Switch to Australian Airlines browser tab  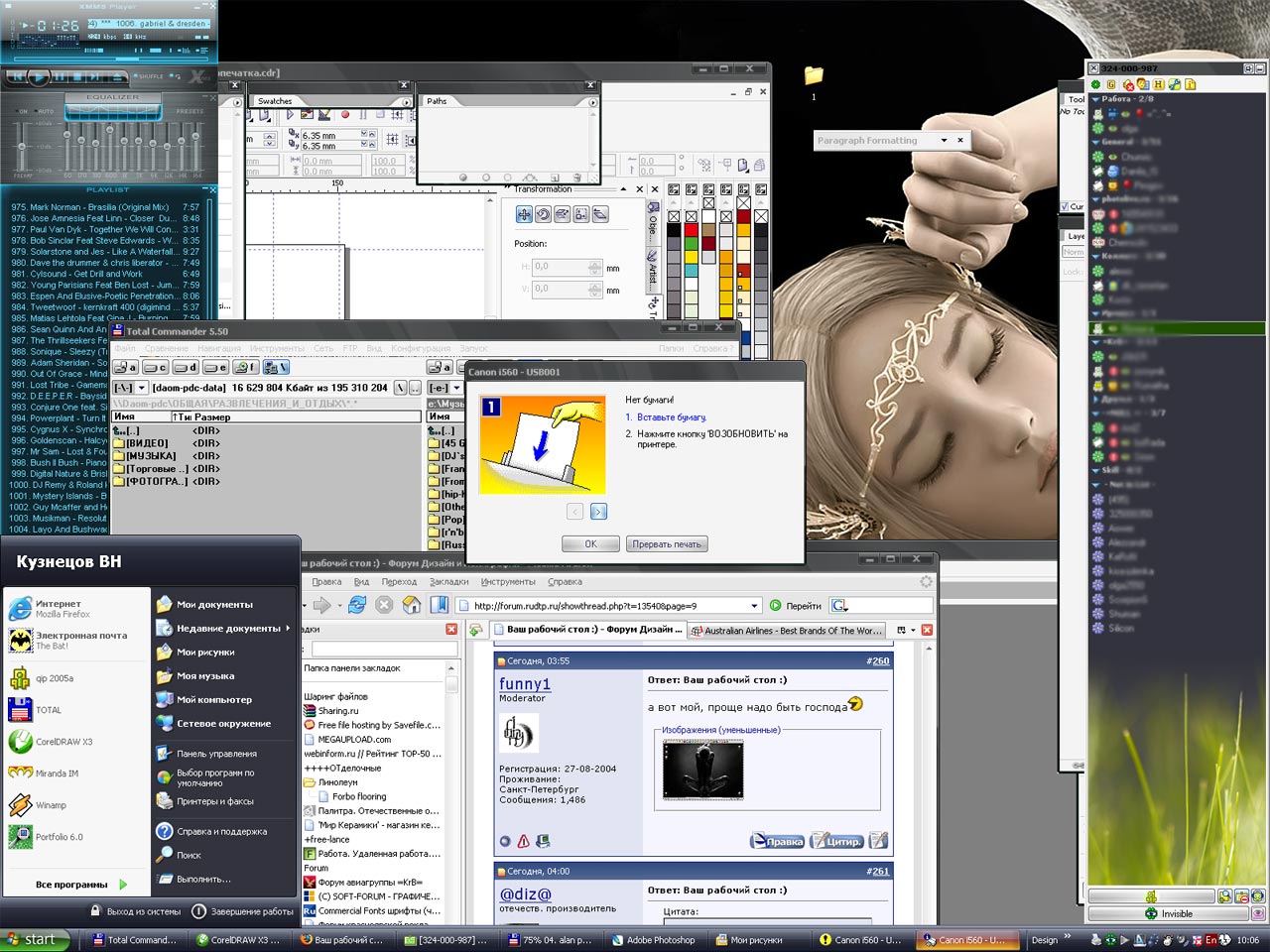tap(785, 631)
